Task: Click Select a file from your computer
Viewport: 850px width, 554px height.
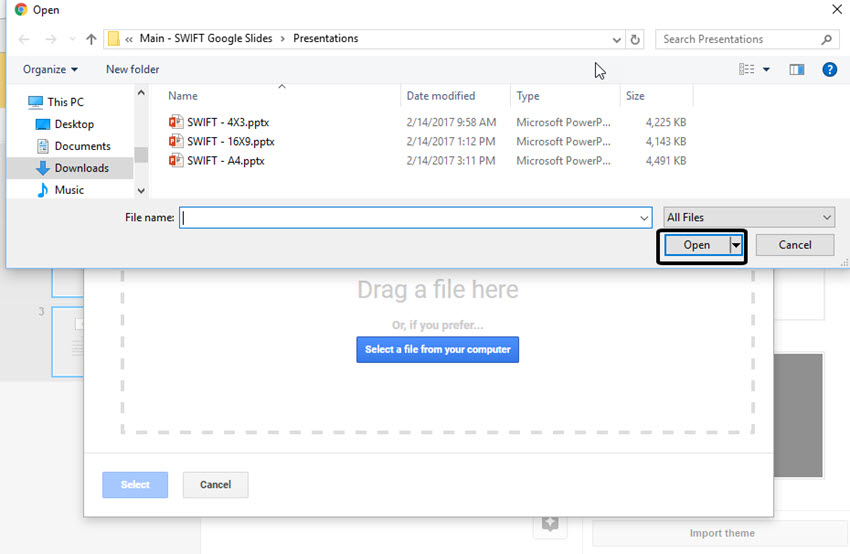Action: [x=437, y=350]
